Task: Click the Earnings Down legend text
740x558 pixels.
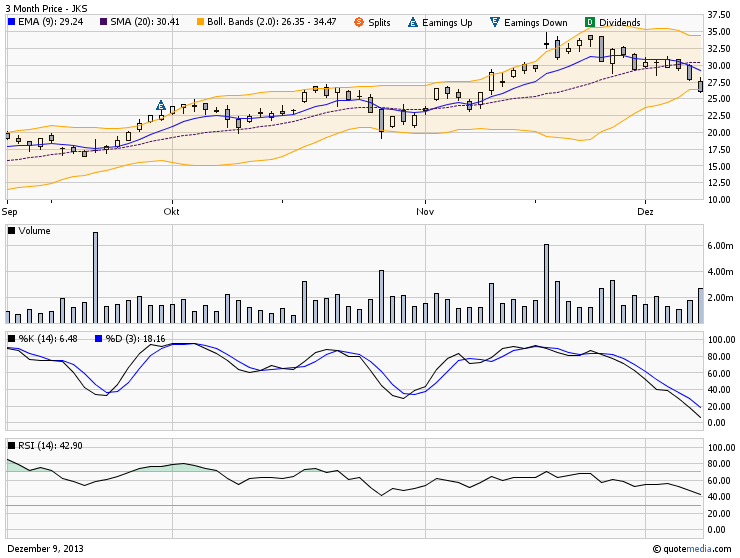Action: (x=536, y=22)
